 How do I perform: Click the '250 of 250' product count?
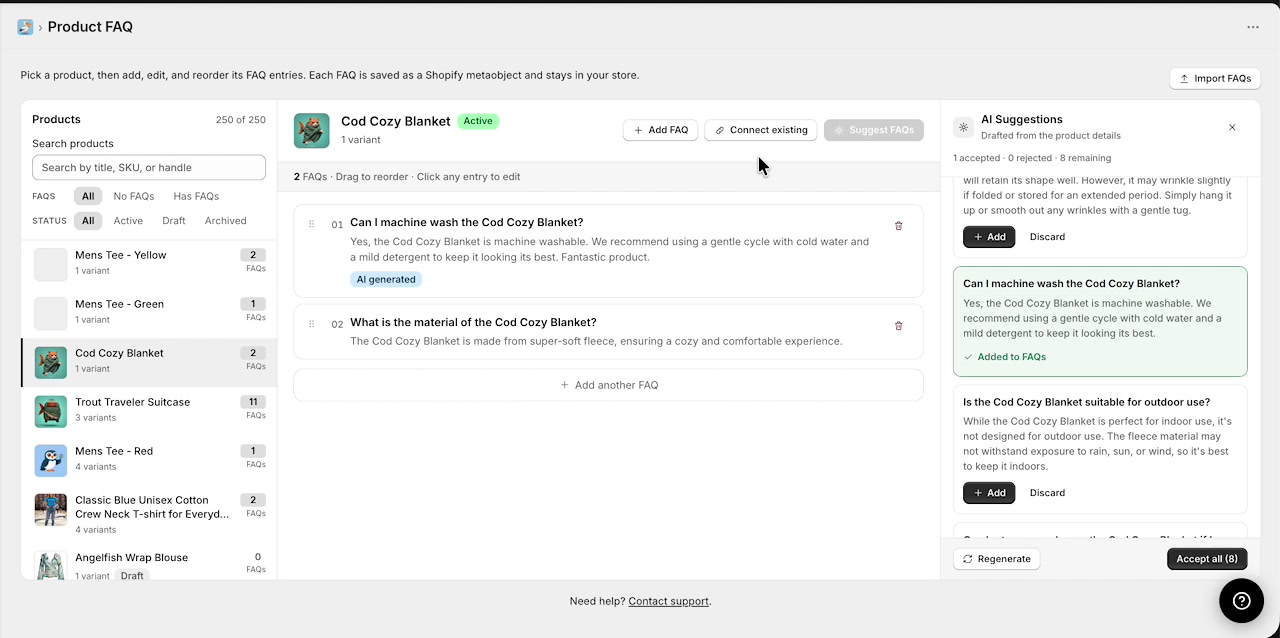[241, 120]
